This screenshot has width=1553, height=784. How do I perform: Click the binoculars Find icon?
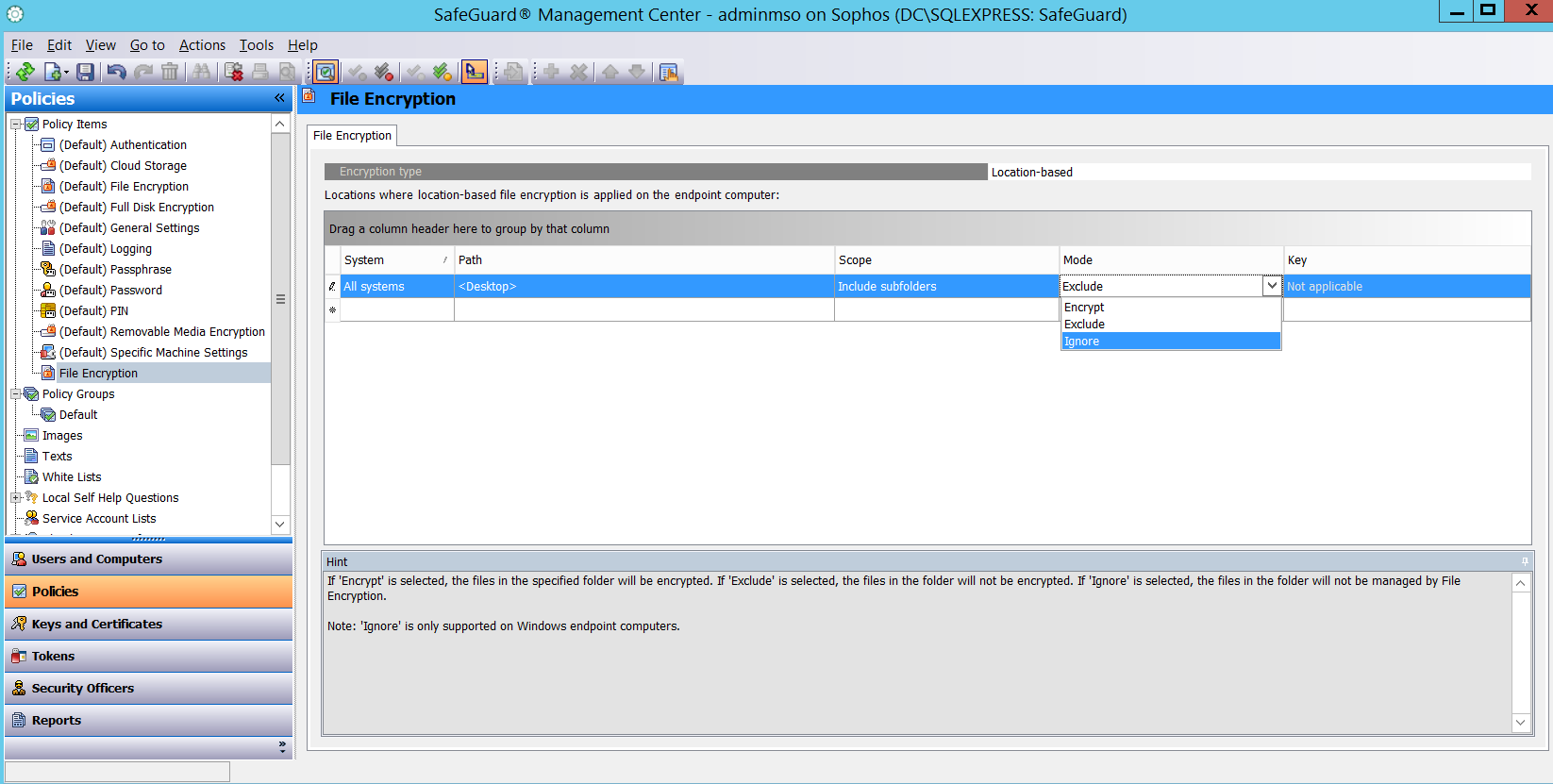[x=201, y=72]
